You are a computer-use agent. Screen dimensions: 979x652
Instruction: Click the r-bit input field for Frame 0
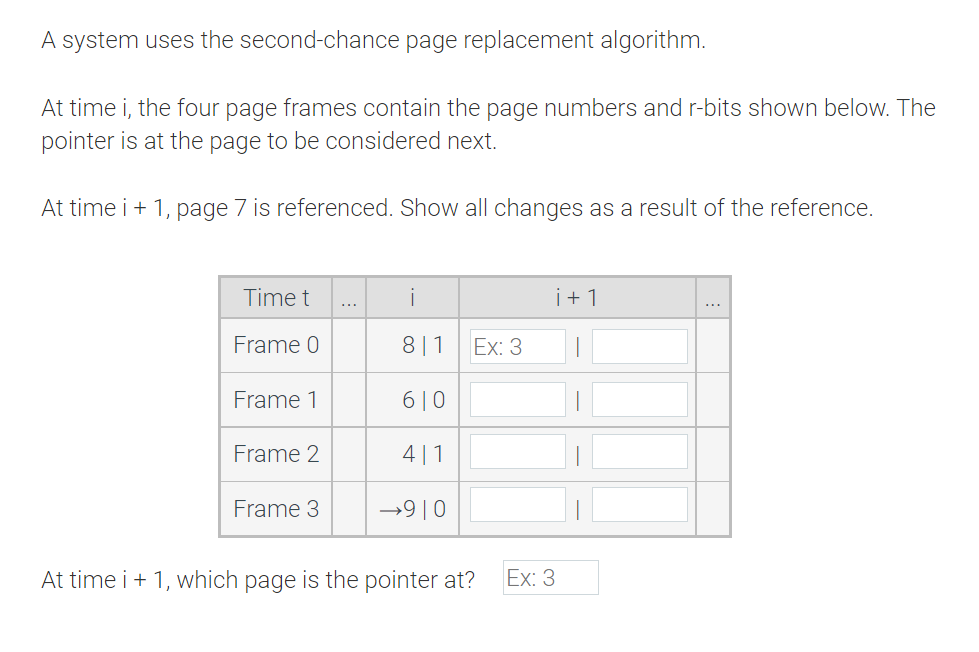coord(639,345)
